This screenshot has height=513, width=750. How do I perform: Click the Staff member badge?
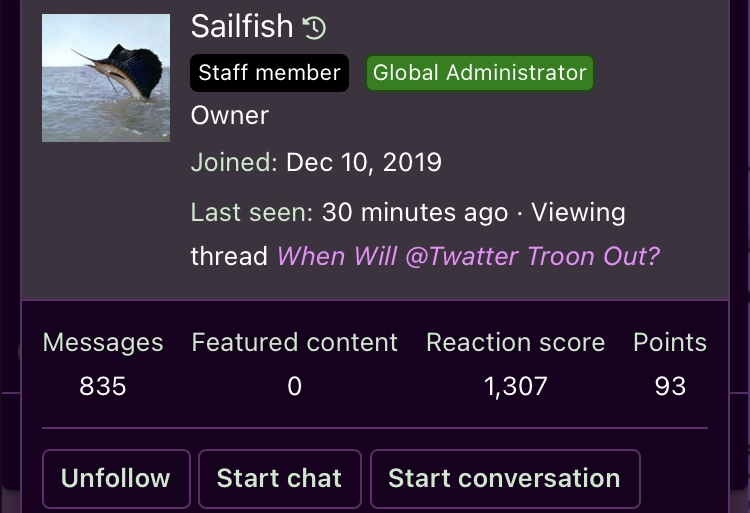coord(269,73)
